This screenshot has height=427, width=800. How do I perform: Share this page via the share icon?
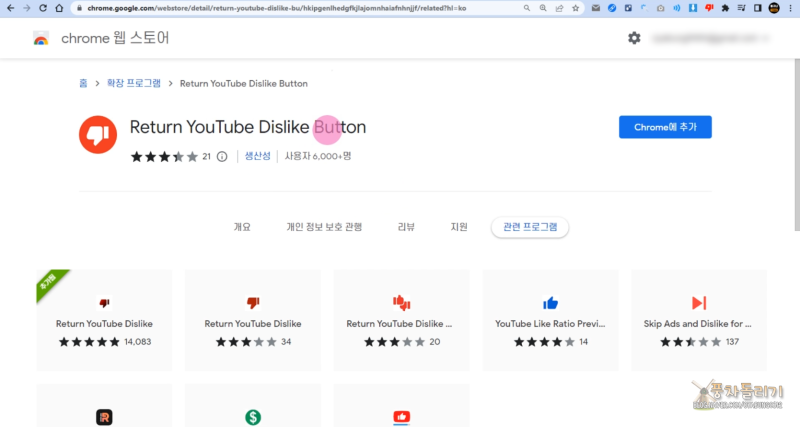tap(559, 8)
